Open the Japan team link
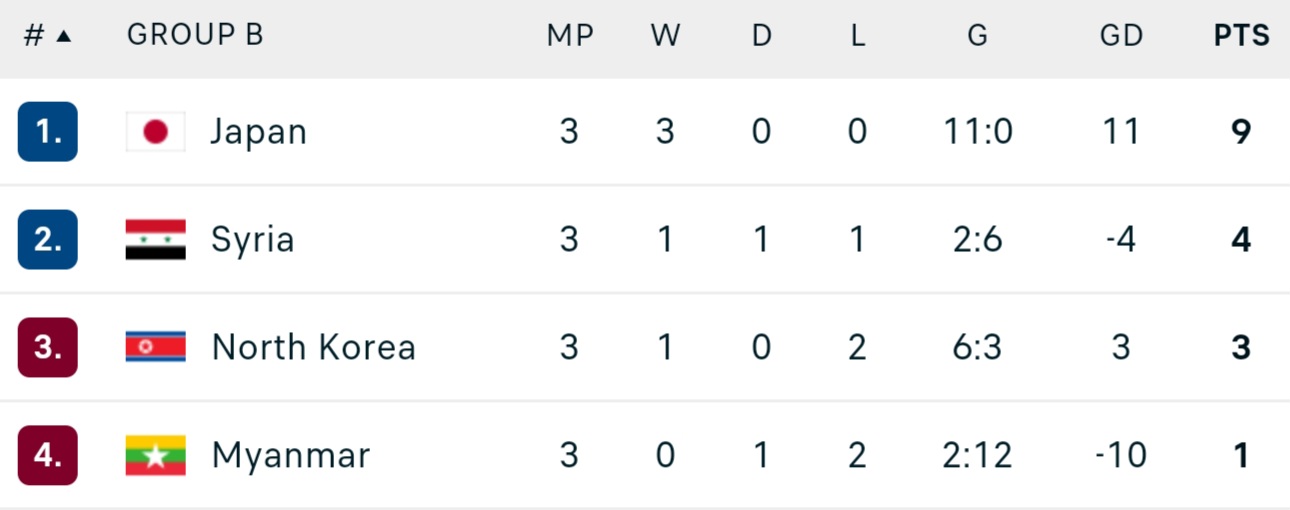Viewport: 1290px width, 510px height. (x=258, y=132)
